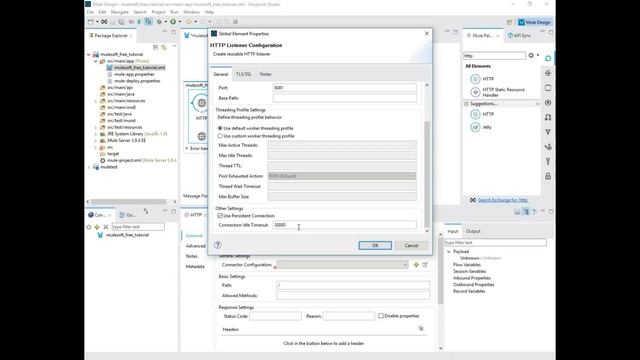Click the Connection Idle Timeout field
This screenshot has height=360, width=640.
tap(344, 225)
